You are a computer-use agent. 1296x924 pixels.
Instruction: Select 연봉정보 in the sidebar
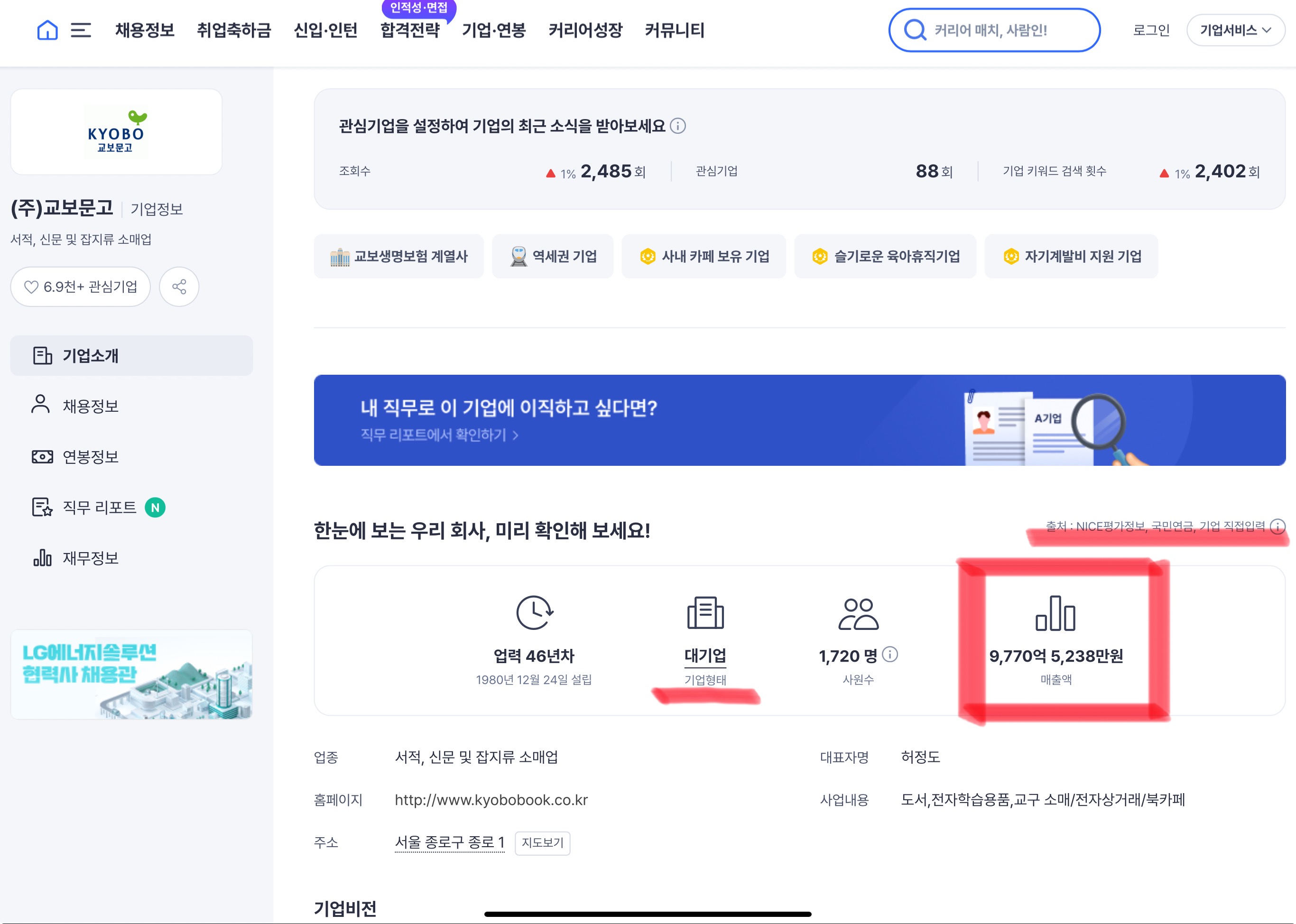tap(91, 457)
